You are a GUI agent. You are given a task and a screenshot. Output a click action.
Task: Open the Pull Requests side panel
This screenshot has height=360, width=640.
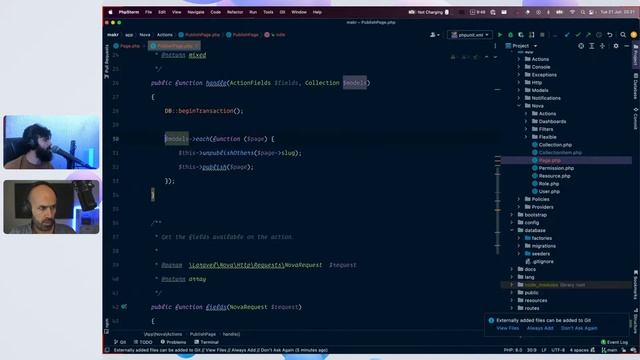click(x=107, y=61)
